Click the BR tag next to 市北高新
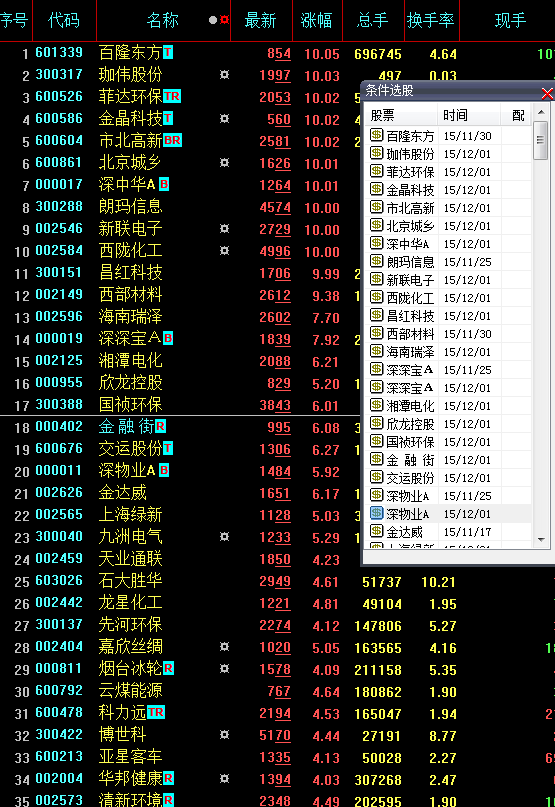 (172, 141)
